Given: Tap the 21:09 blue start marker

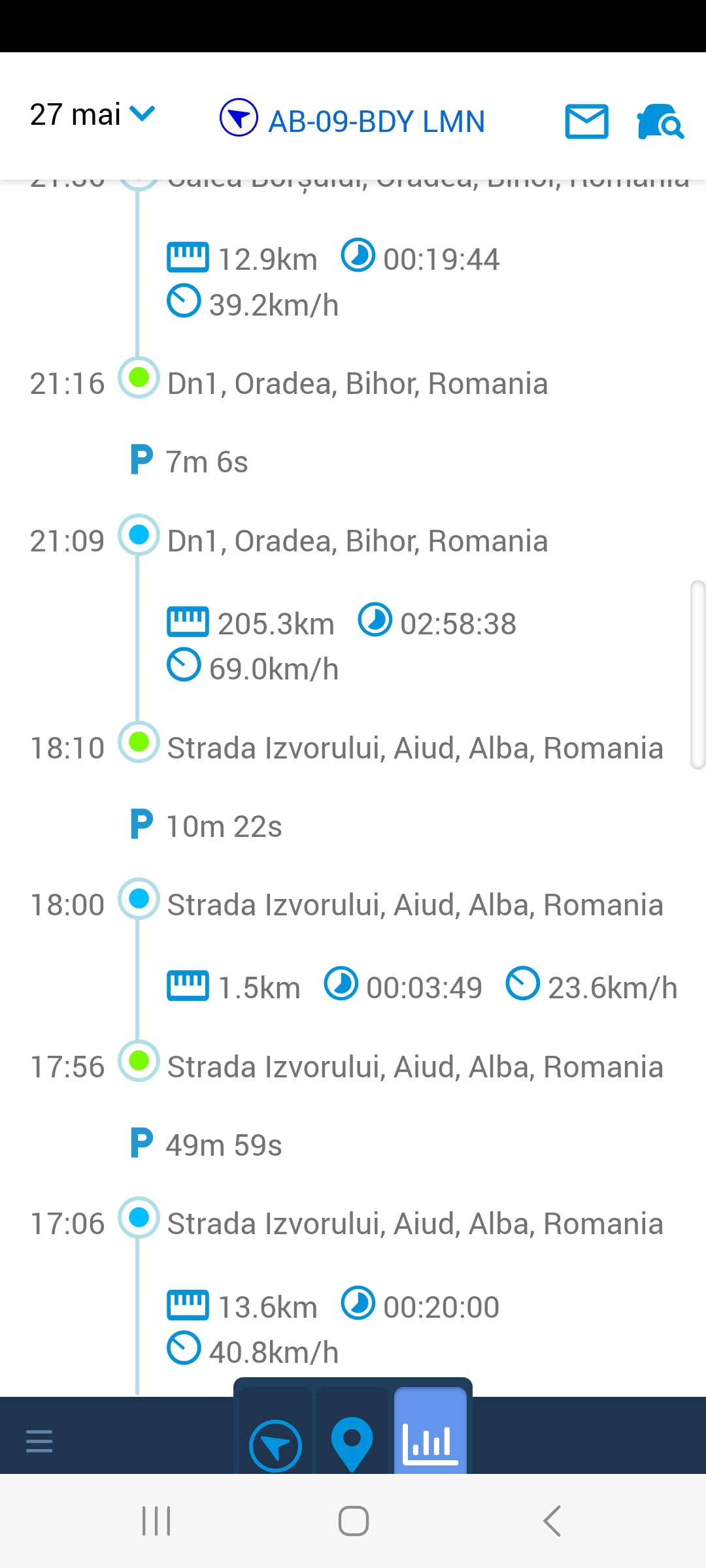Looking at the screenshot, I should click(x=139, y=535).
